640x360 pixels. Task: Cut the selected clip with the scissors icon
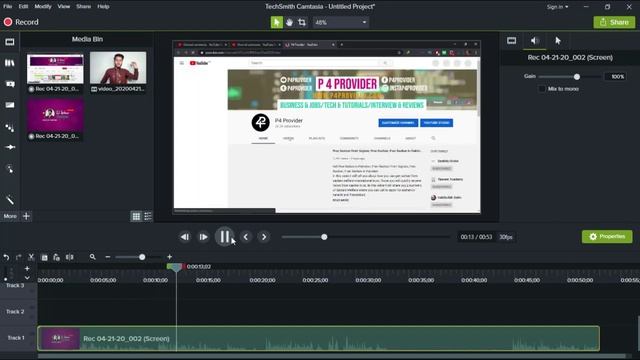point(31,257)
